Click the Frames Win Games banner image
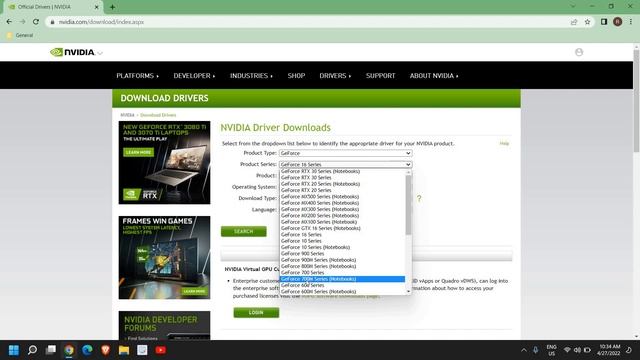The image size is (640, 360). (x=164, y=258)
